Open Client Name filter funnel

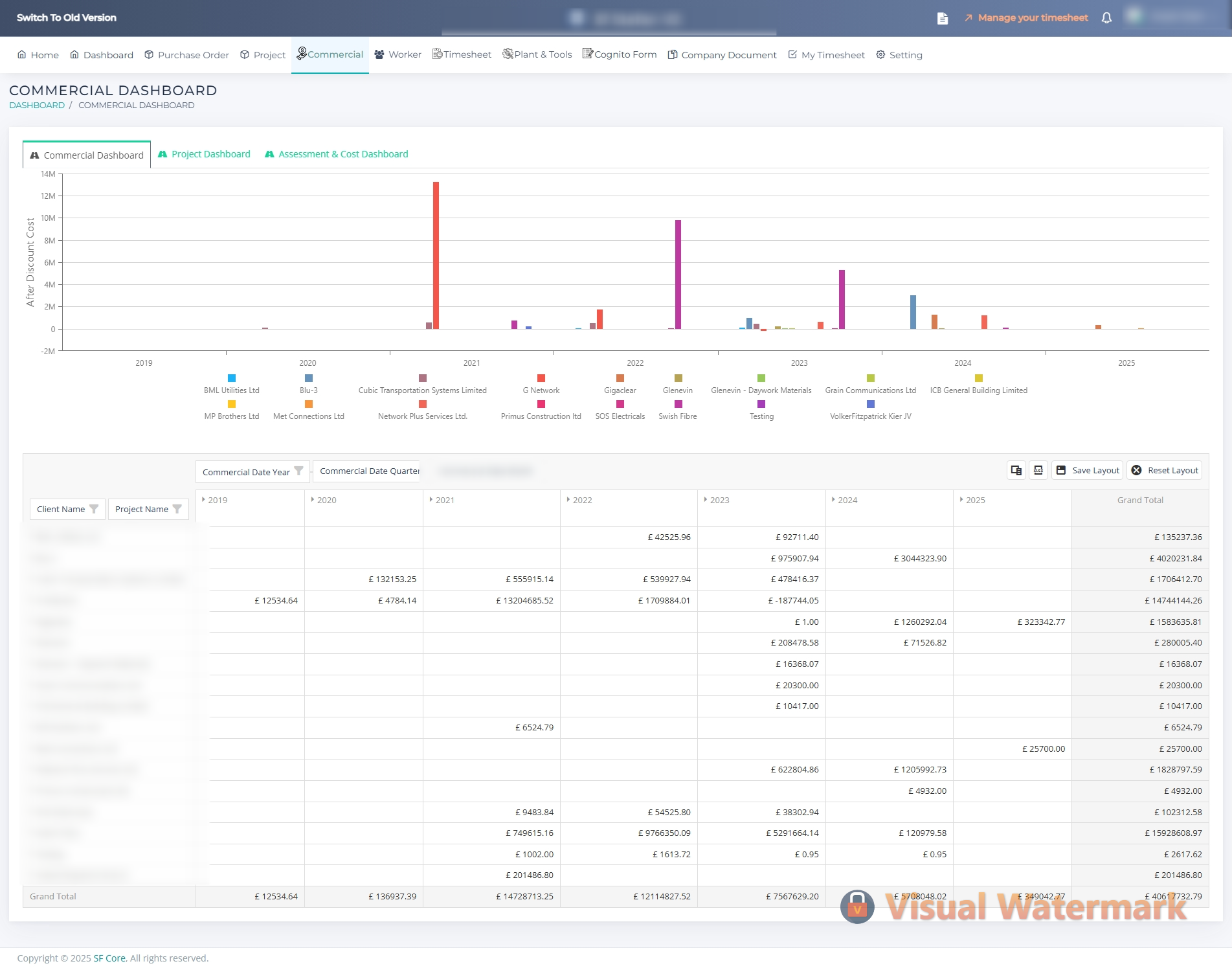94,510
